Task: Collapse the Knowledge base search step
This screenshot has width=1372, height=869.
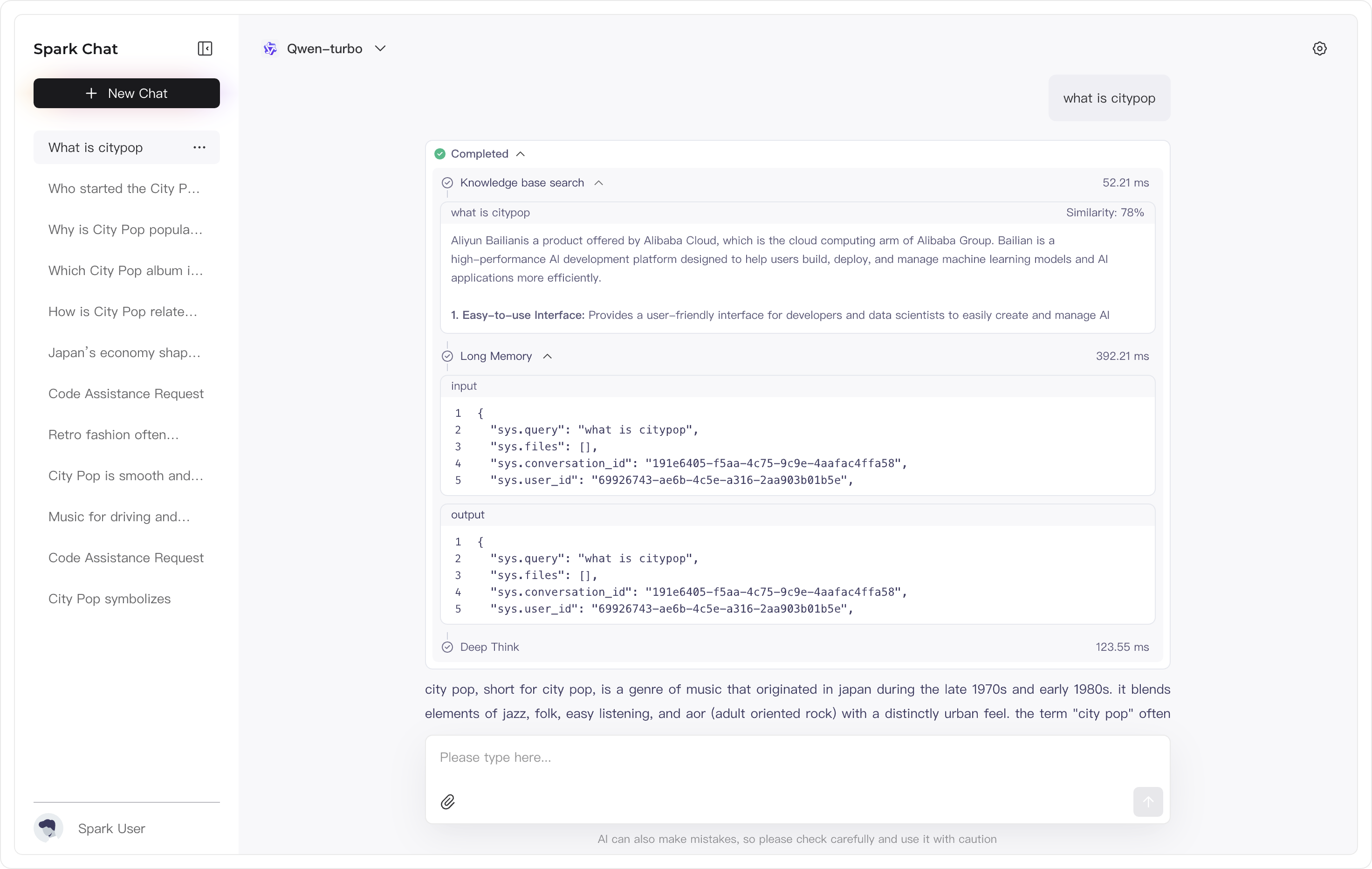Action: pos(598,183)
